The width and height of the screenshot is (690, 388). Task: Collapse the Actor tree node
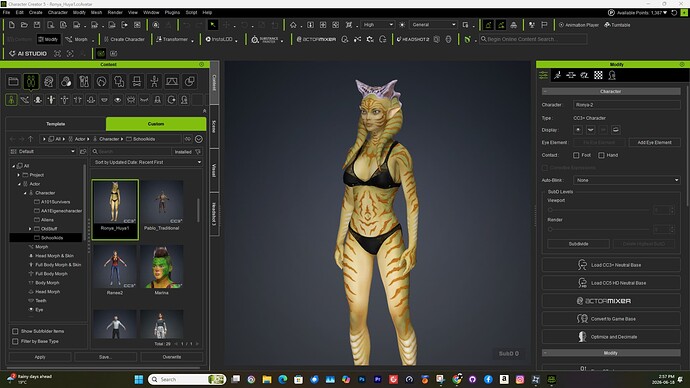coord(19,184)
